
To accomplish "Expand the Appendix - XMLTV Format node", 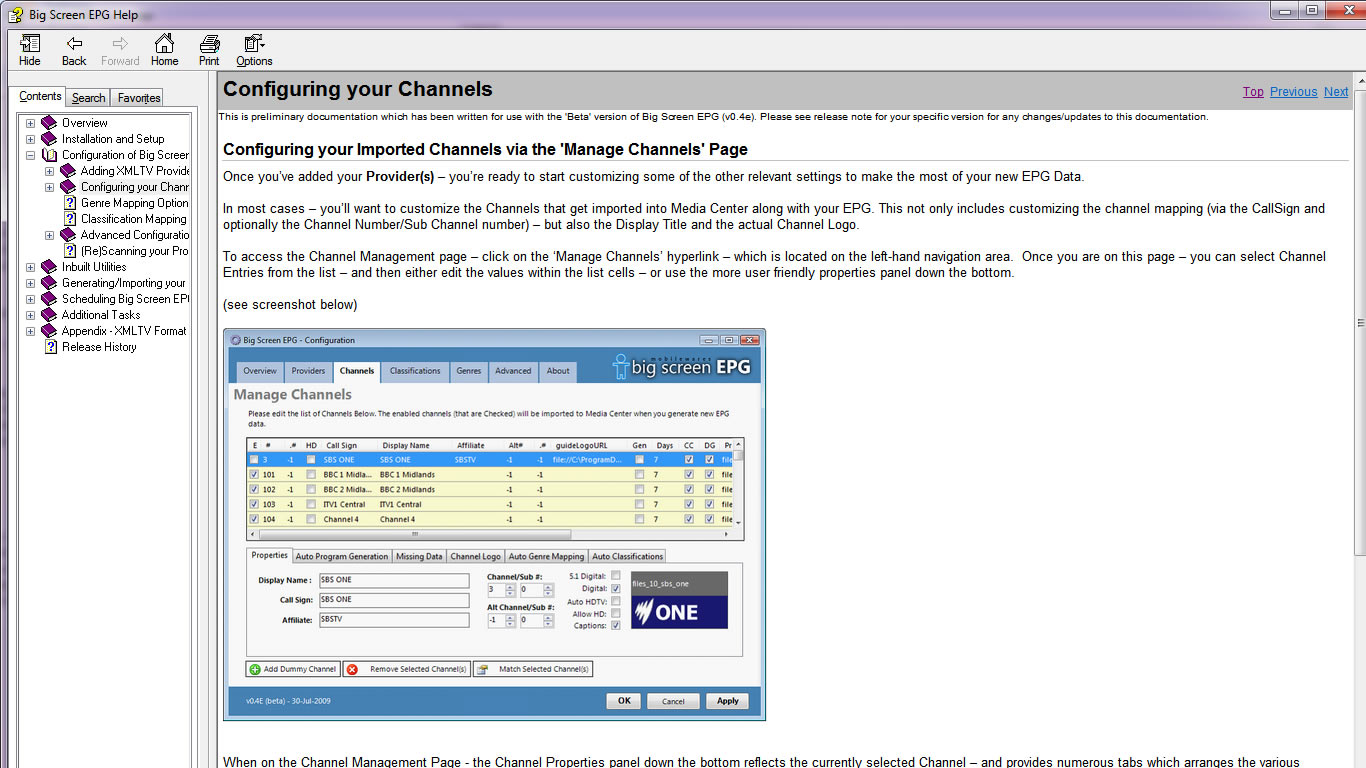I will [x=30, y=331].
